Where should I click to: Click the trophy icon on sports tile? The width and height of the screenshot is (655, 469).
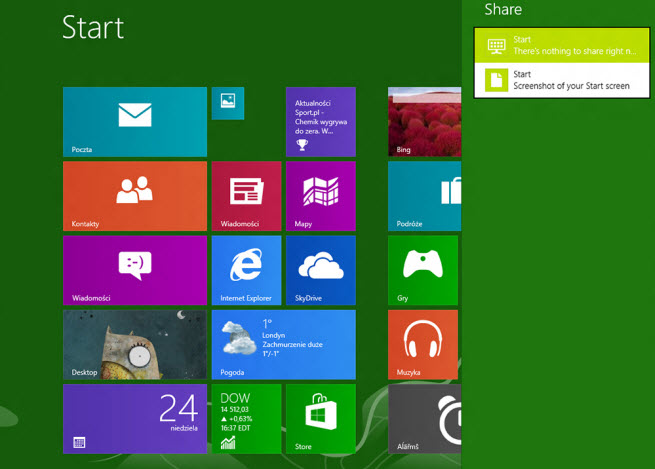302,145
